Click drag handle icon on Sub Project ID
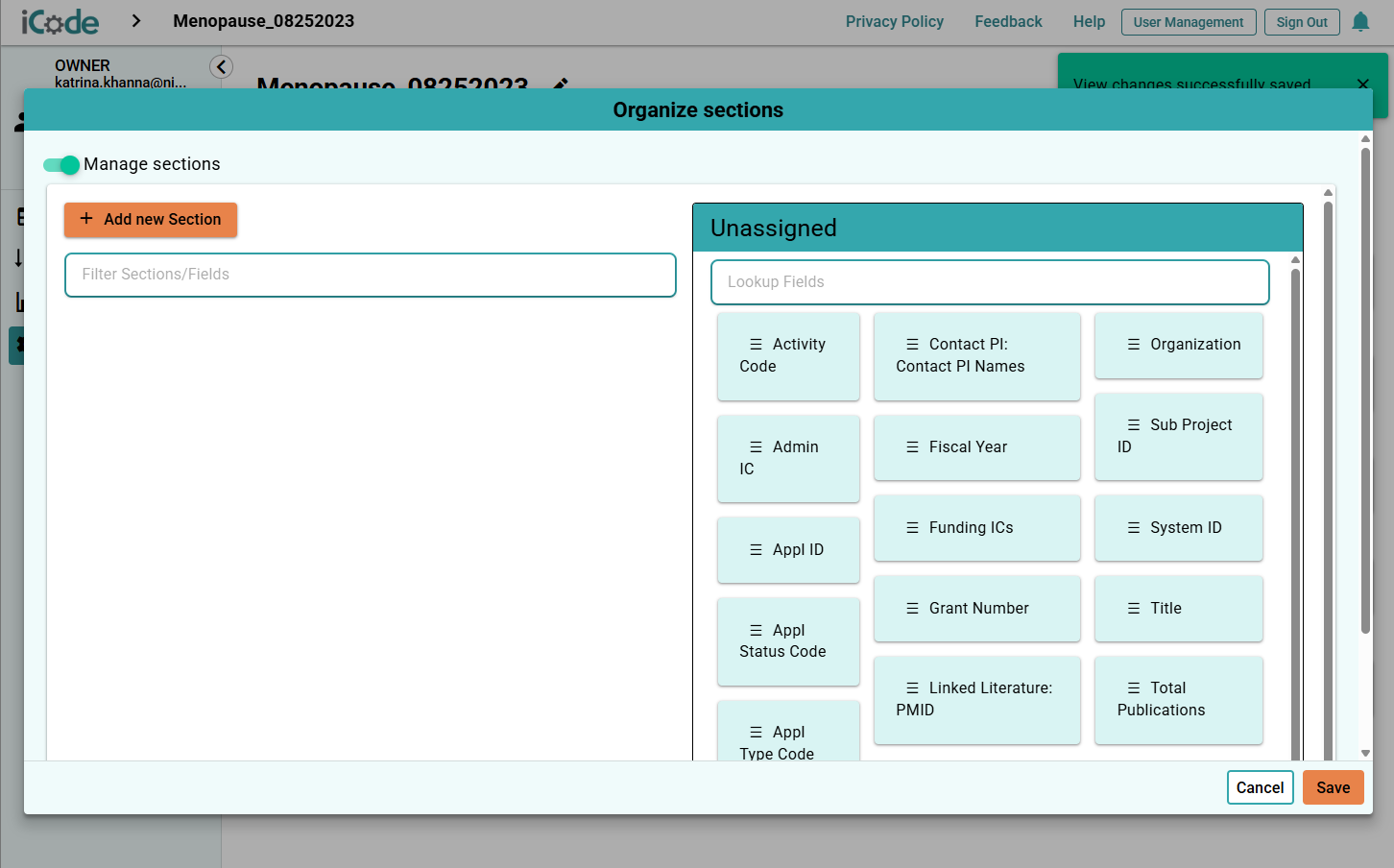This screenshot has width=1394, height=868. [1134, 424]
